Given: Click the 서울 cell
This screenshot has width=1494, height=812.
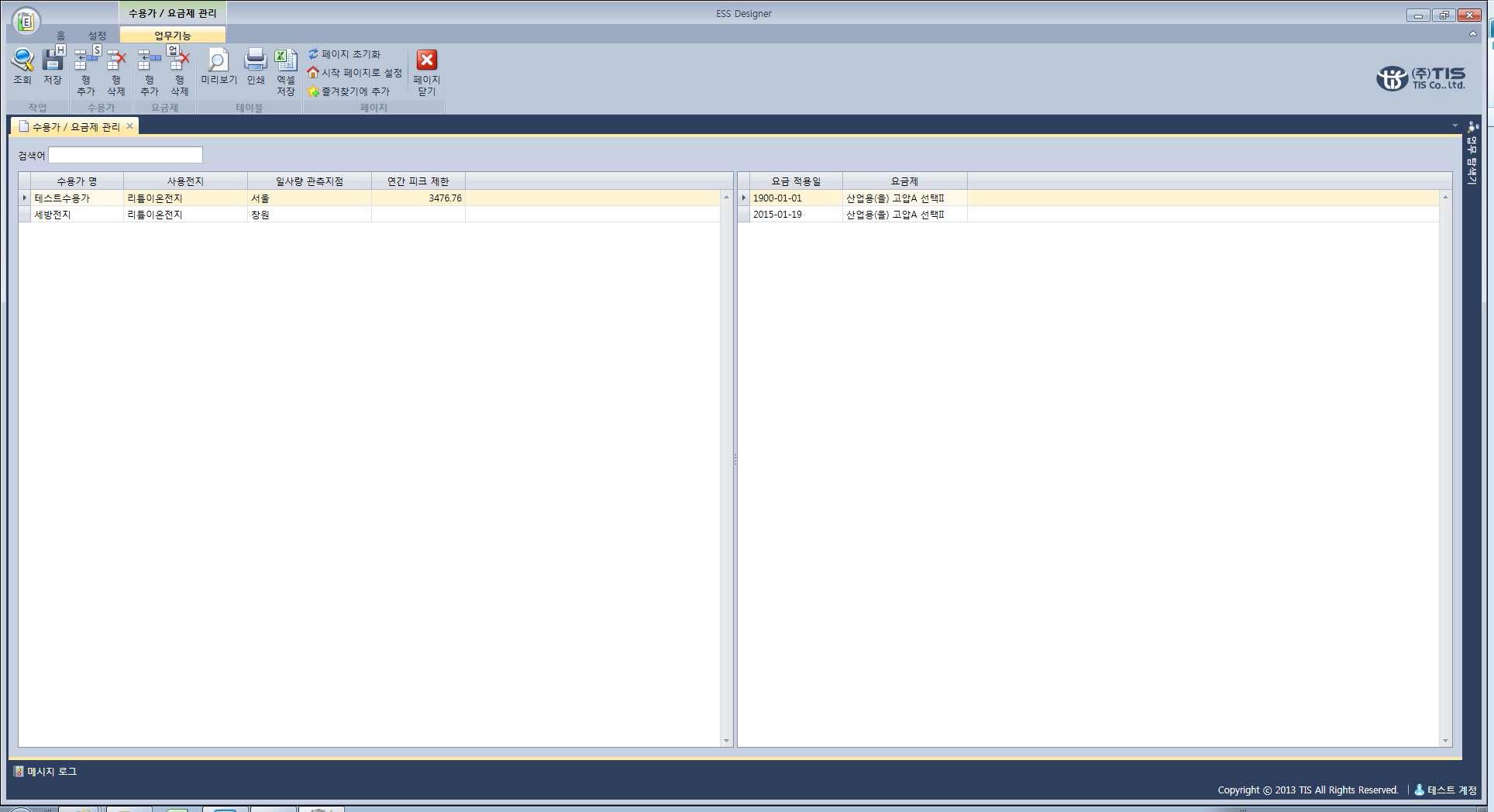Looking at the screenshot, I should (309, 198).
